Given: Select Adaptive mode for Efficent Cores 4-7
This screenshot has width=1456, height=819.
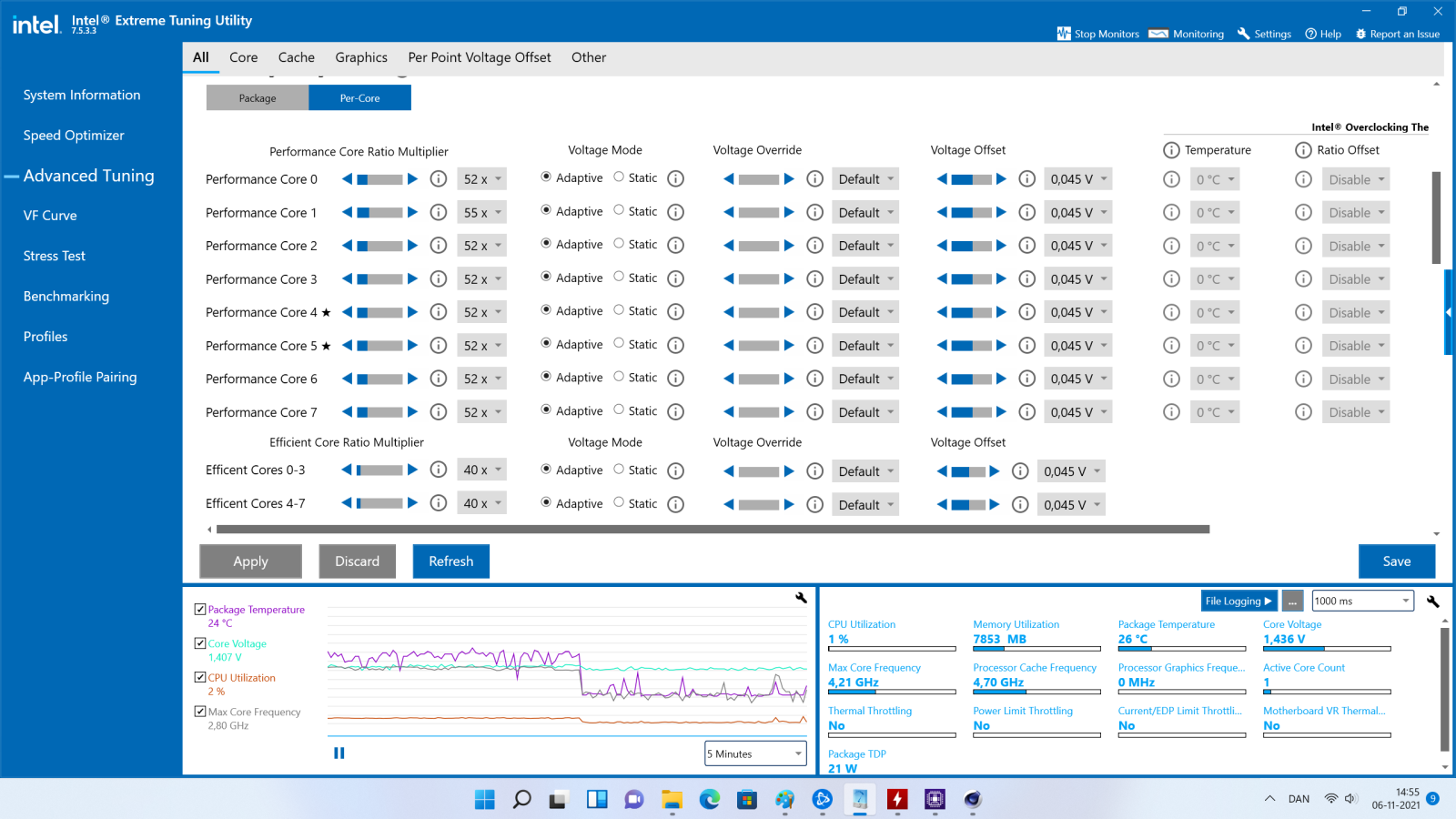Looking at the screenshot, I should pos(546,502).
